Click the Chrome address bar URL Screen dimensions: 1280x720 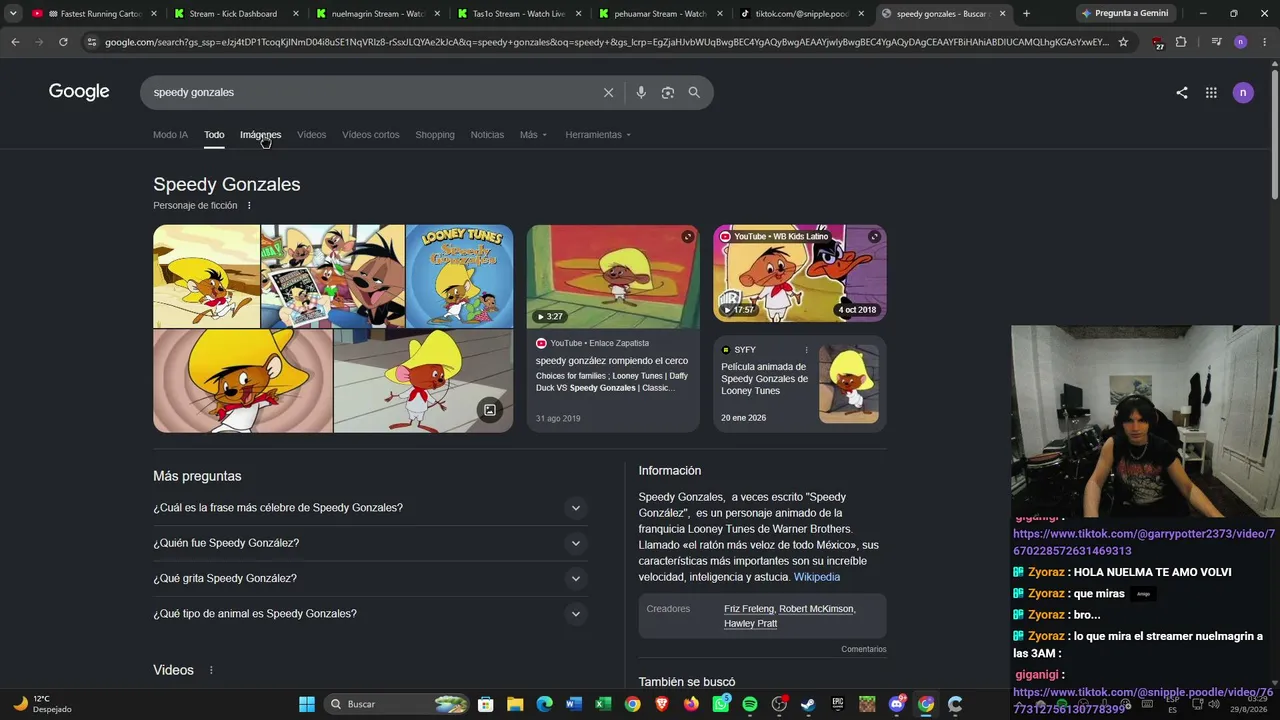pos(606,42)
